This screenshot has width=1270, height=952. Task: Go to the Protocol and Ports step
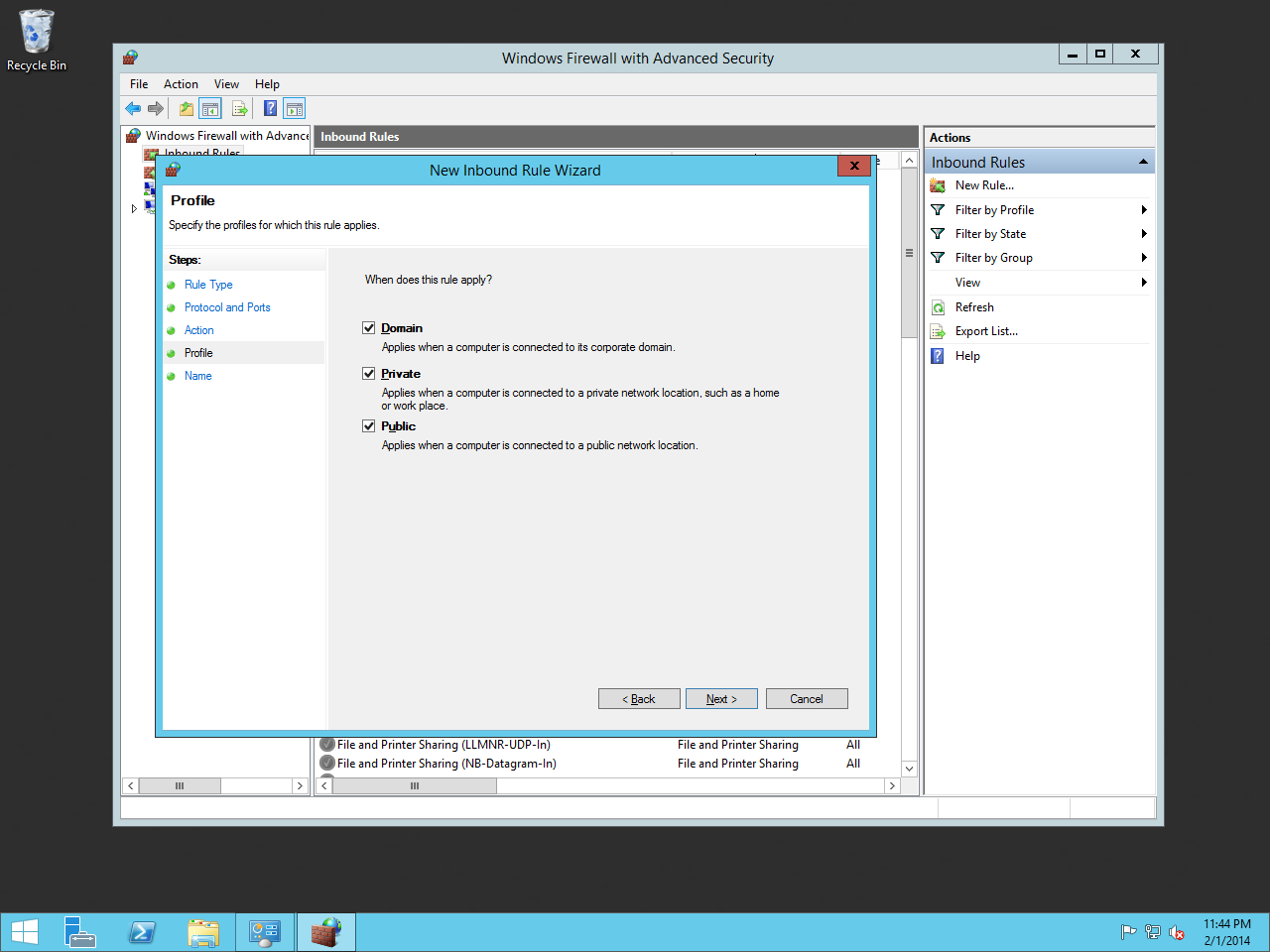point(227,307)
